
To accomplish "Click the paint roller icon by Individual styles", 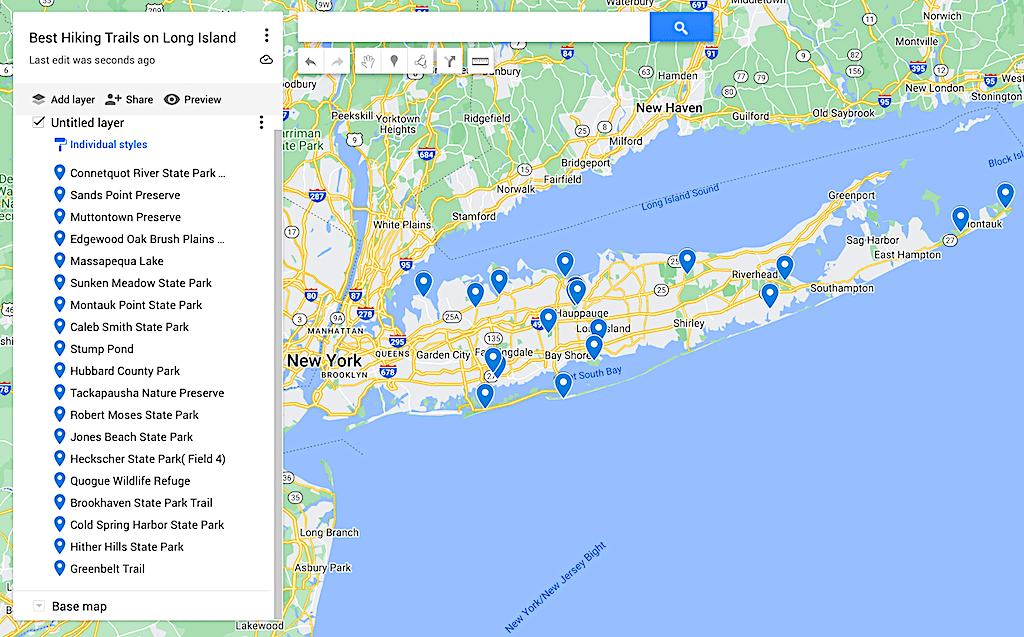I will point(60,144).
